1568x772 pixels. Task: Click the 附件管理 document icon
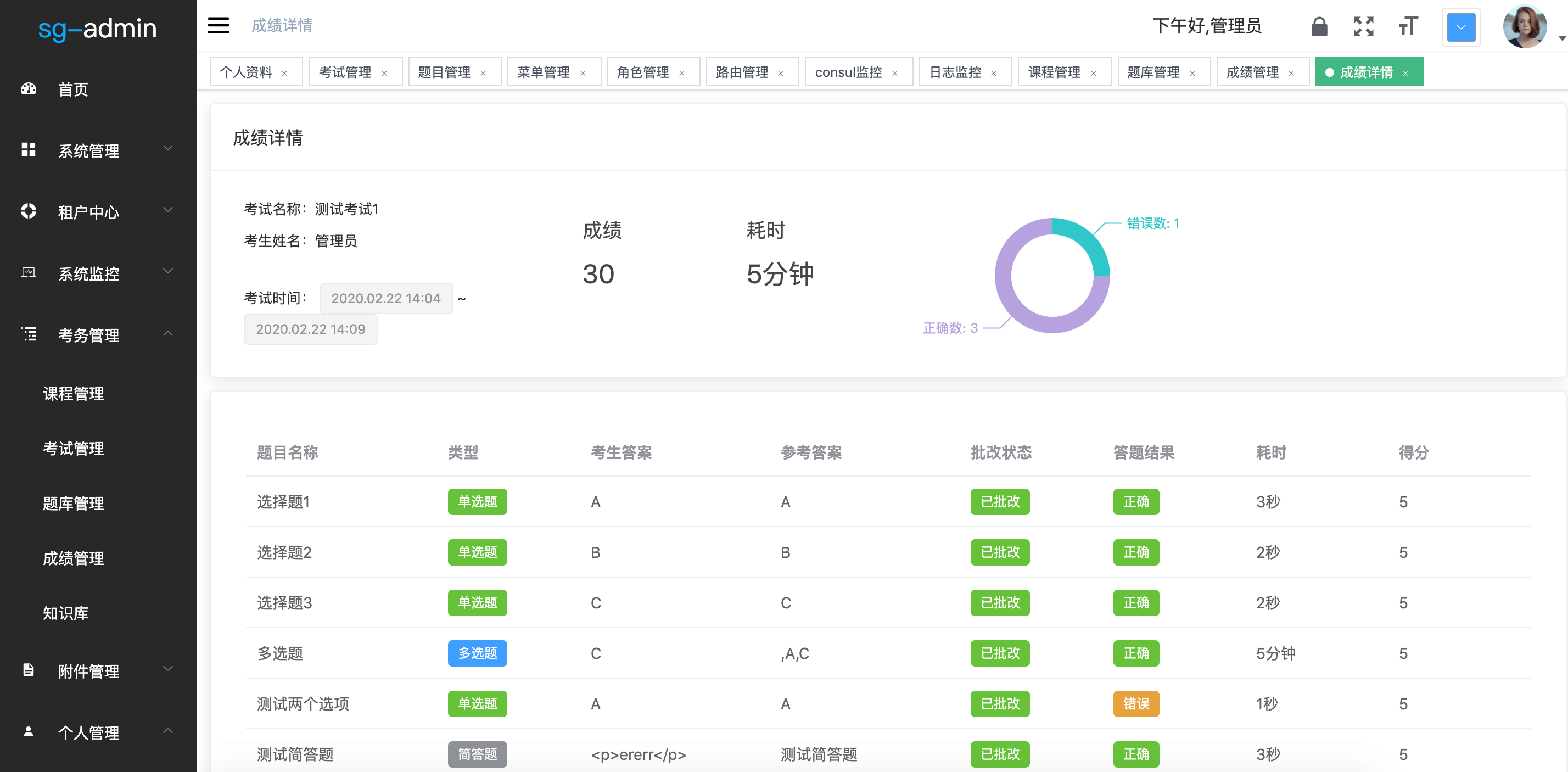[29, 670]
